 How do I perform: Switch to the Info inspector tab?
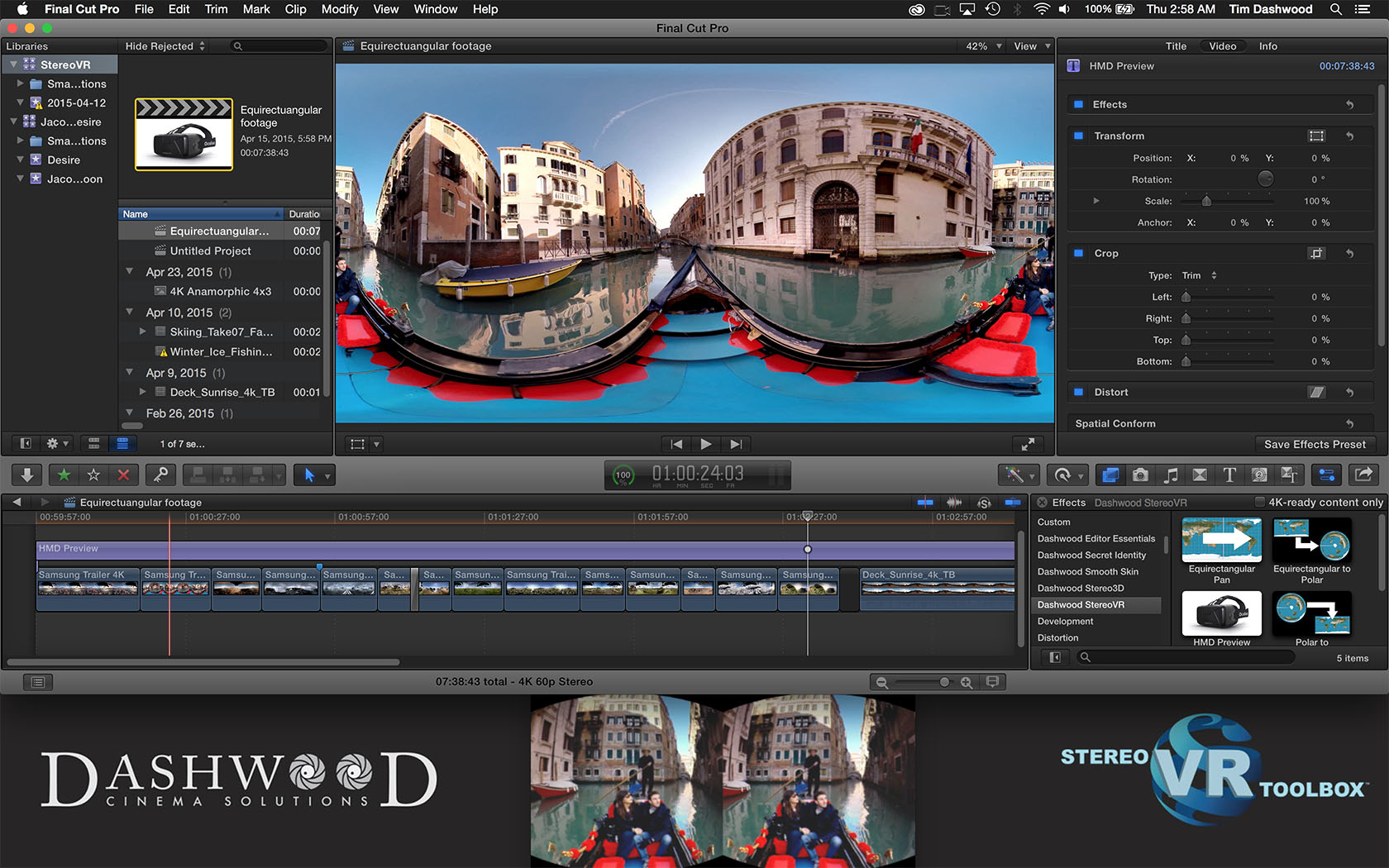[x=1267, y=46]
